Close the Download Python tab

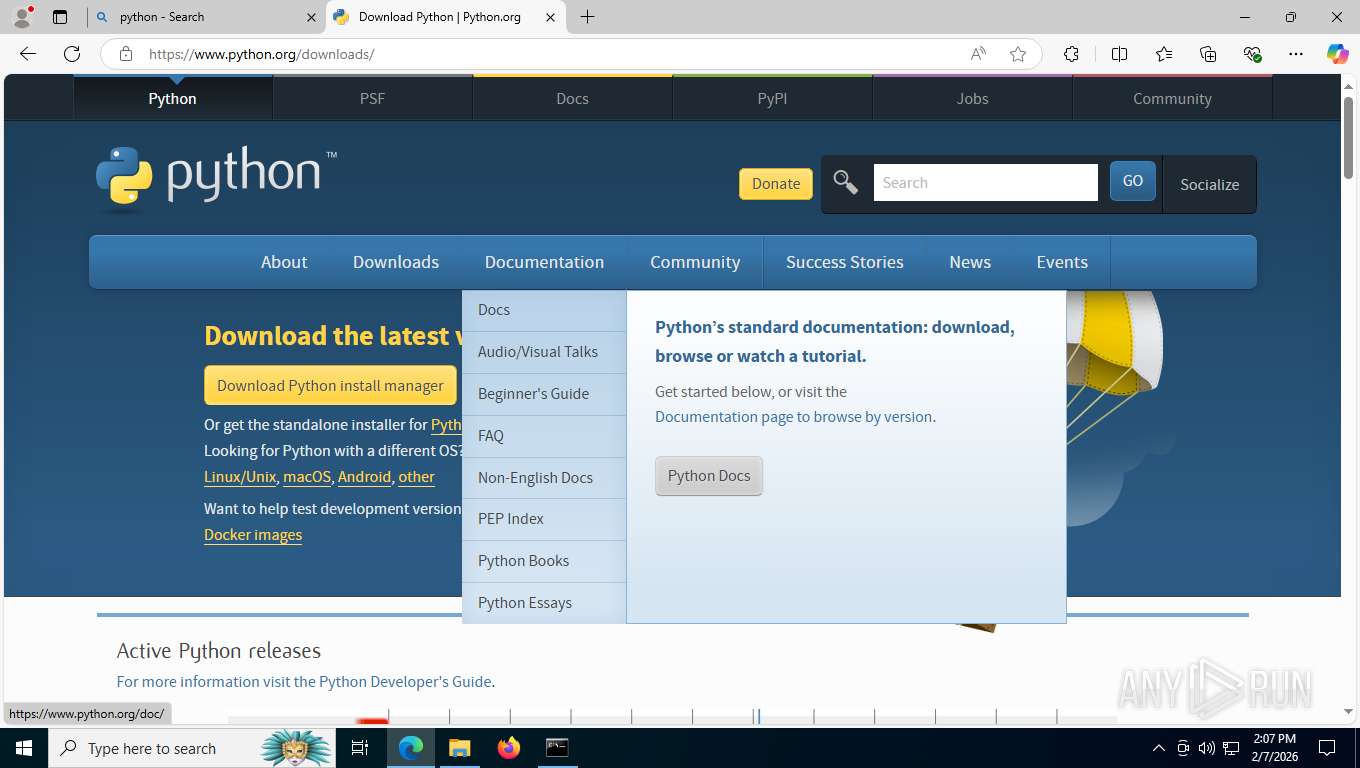pos(550,17)
